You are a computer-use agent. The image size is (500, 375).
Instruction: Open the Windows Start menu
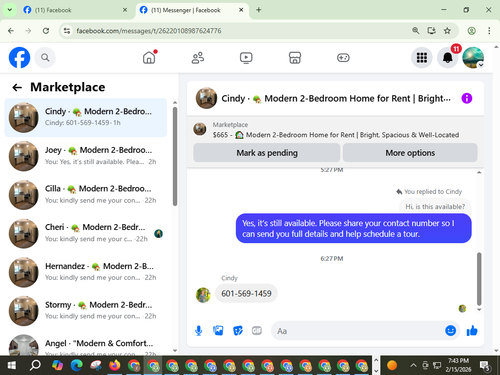click(11, 366)
